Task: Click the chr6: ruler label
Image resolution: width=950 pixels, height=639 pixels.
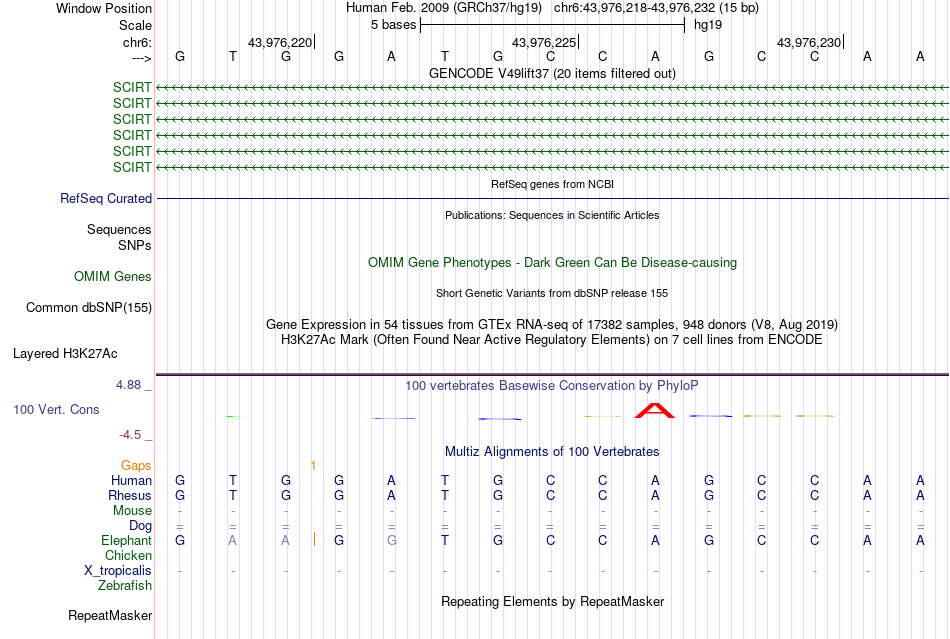Action: 137,42
